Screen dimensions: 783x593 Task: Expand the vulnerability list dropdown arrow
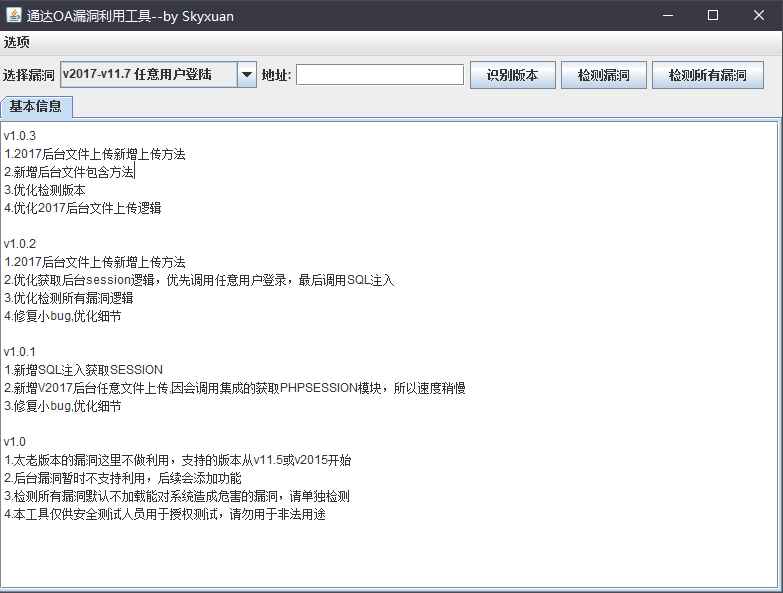247,75
